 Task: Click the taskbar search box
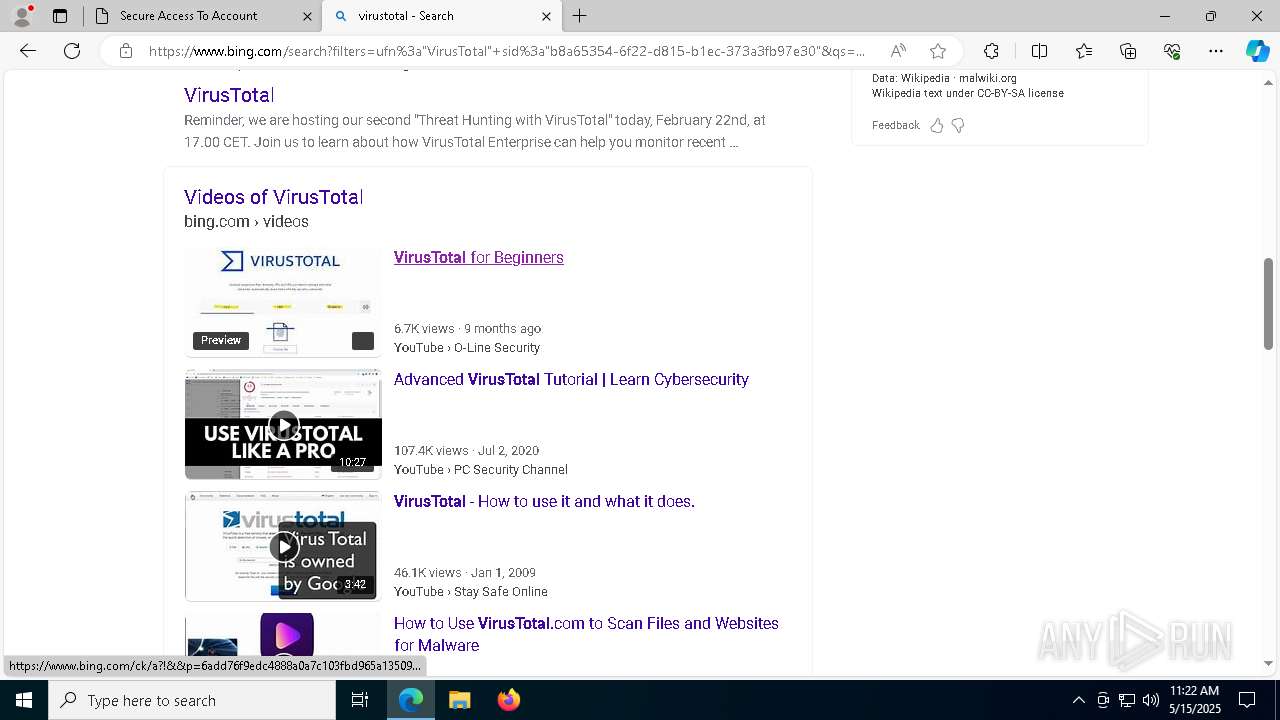192,700
